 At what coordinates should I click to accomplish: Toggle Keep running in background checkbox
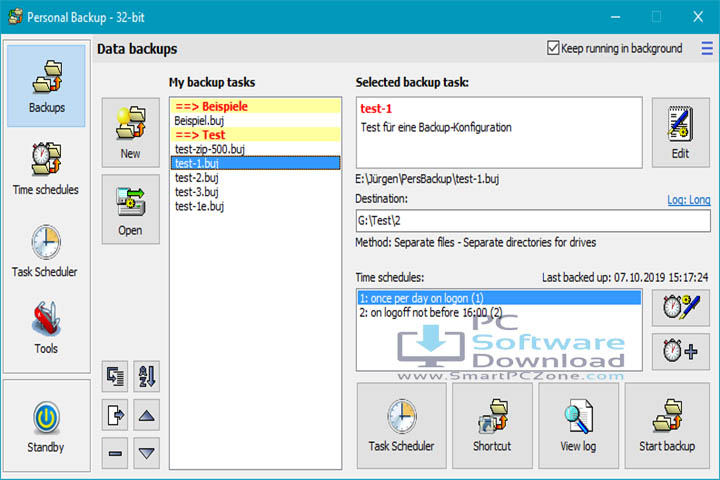pos(553,48)
